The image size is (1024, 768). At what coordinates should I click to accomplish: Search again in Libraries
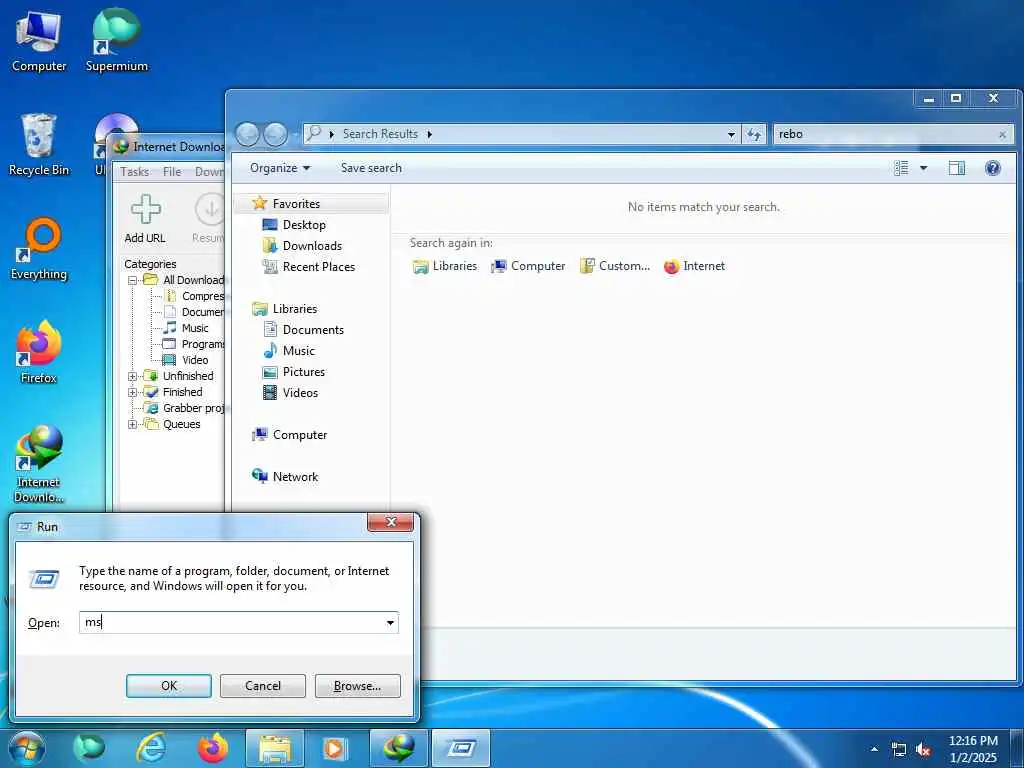(x=445, y=266)
